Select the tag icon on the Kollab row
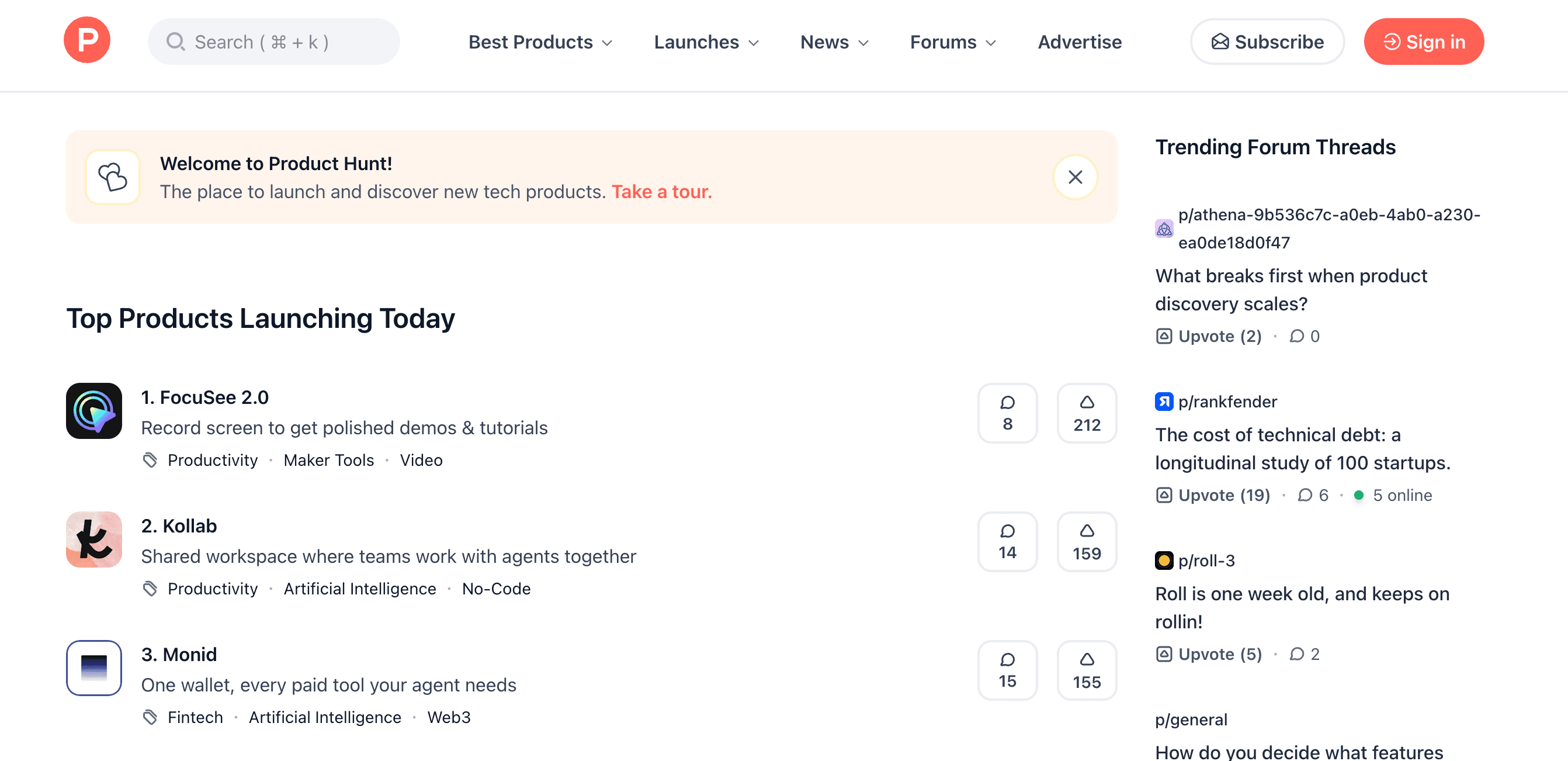The image size is (1568, 761). (x=150, y=589)
